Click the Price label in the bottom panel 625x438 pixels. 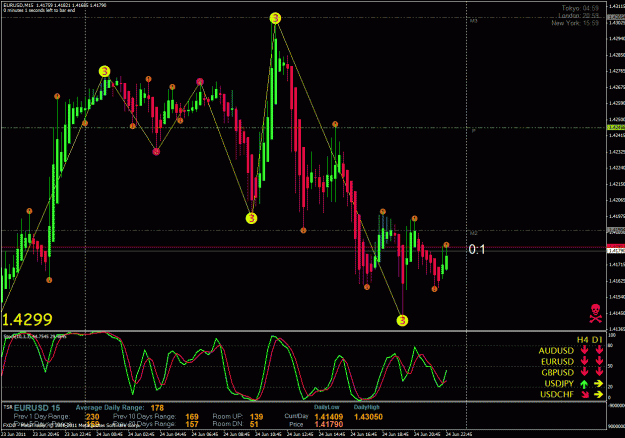click(296, 424)
